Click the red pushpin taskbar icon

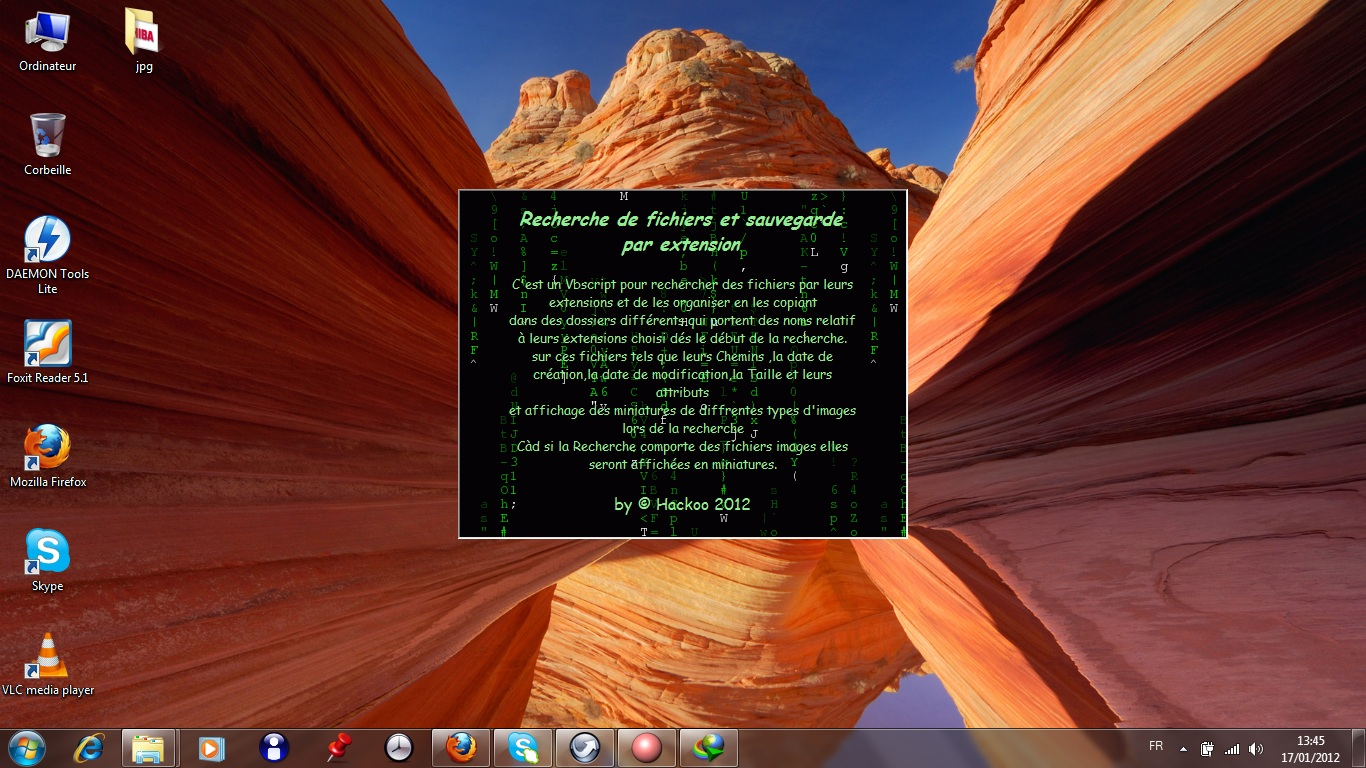[337, 747]
